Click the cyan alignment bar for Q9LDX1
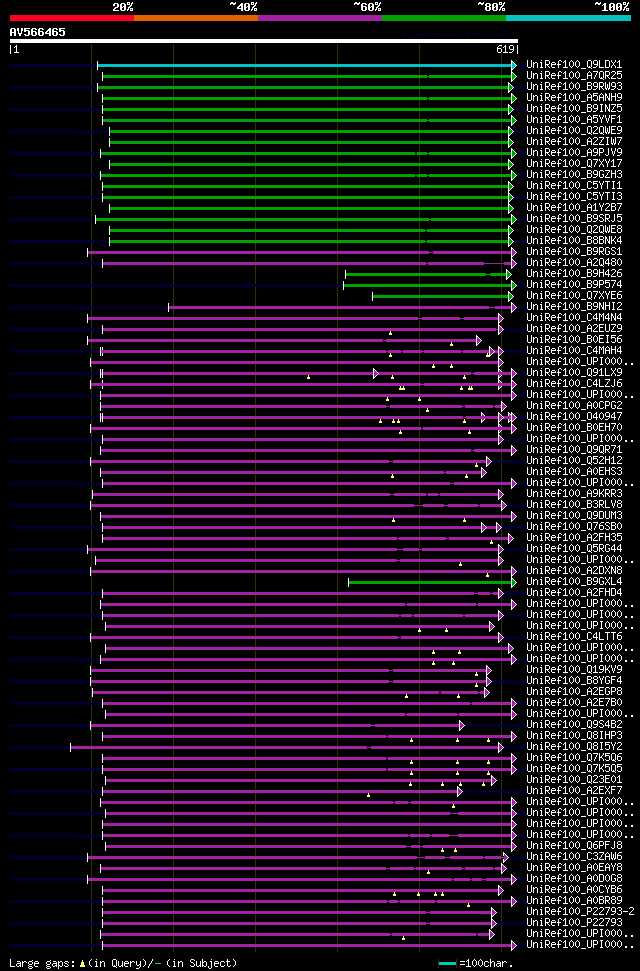Screen dimensions: 640x971 (304, 65)
